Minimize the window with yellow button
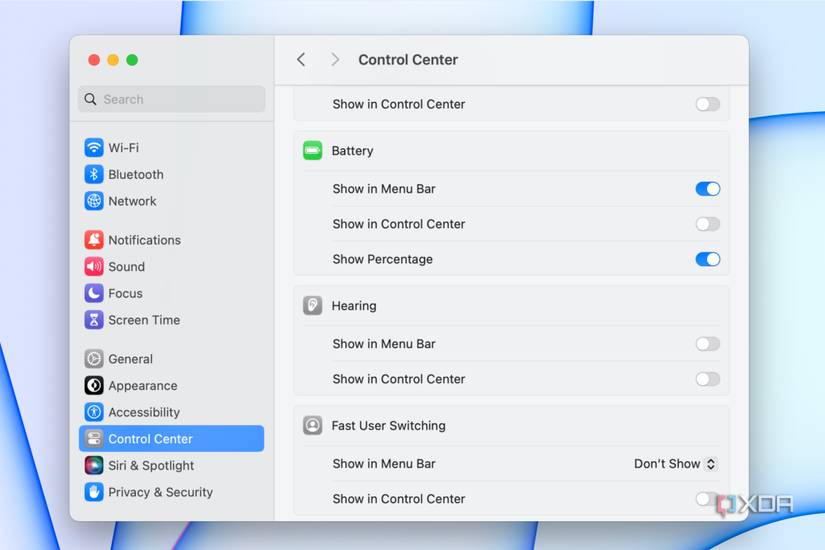The image size is (825, 550). click(113, 60)
